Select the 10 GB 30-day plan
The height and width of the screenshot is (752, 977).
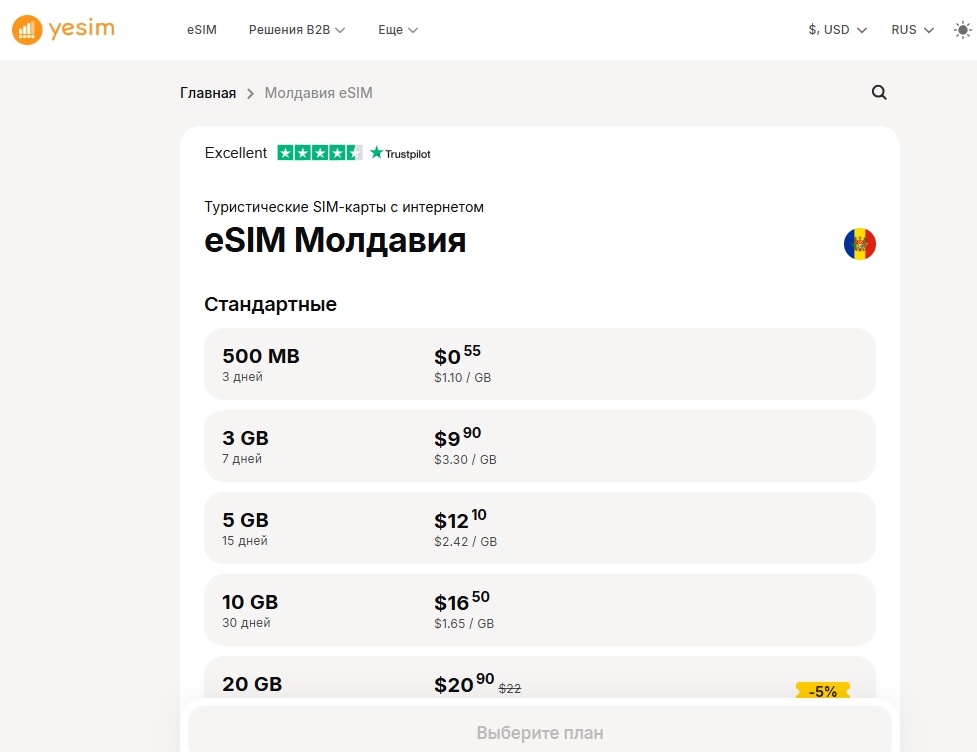click(540, 610)
